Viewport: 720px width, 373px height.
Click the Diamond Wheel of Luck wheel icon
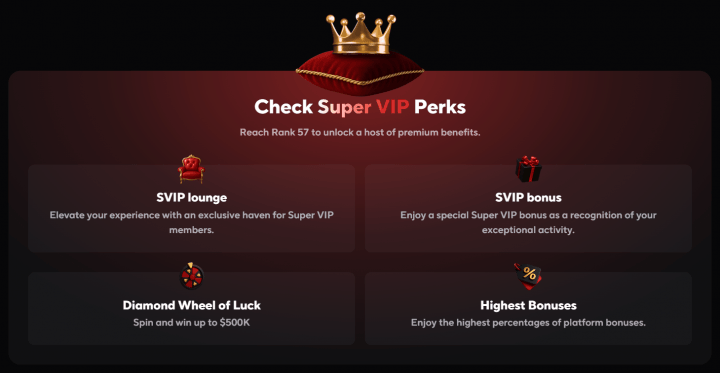click(191, 276)
